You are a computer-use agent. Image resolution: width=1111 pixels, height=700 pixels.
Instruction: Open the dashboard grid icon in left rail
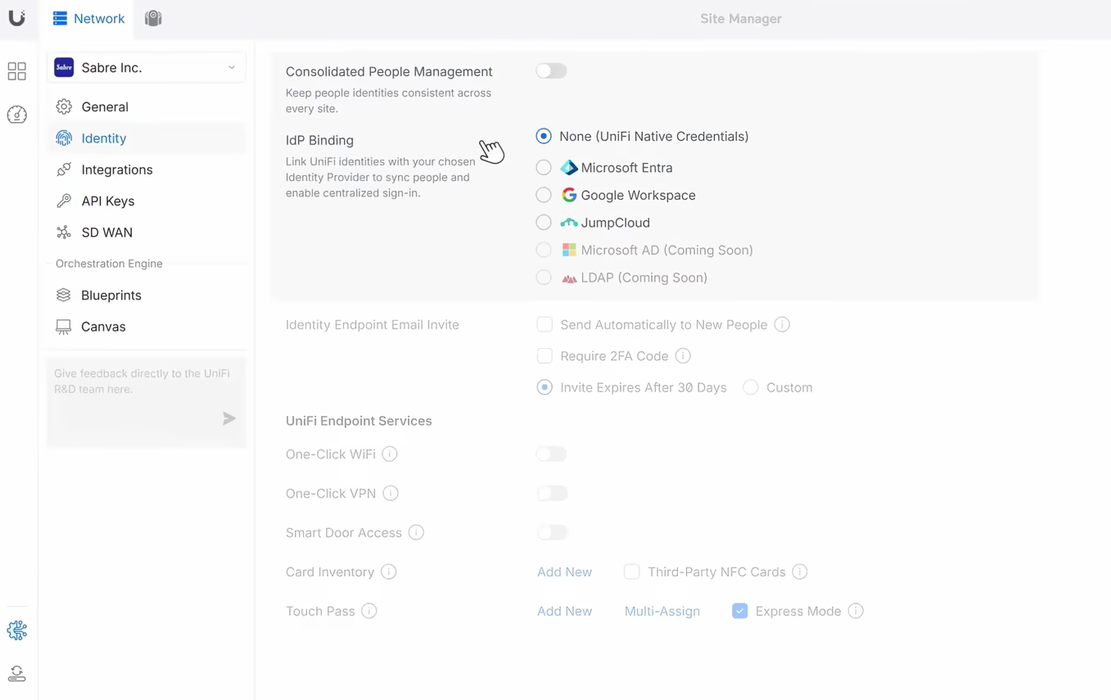(x=17, y=71)
